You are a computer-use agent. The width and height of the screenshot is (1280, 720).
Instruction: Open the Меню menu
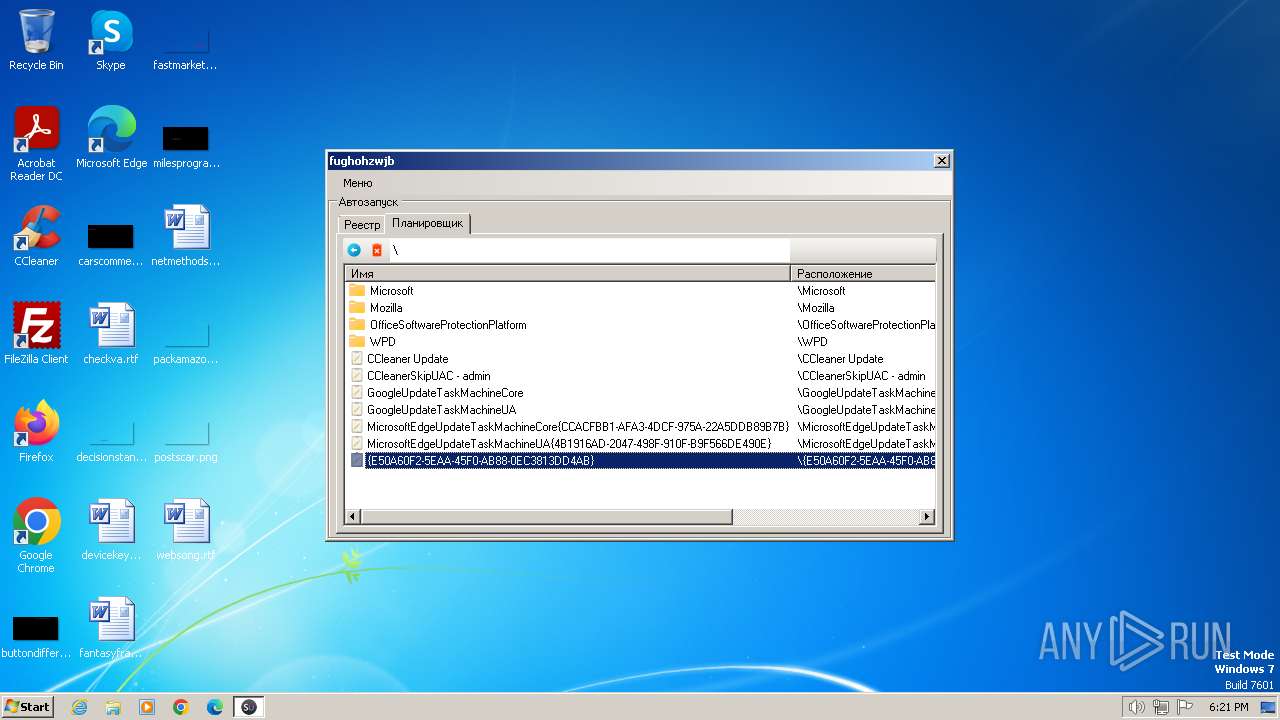[357, 183]
